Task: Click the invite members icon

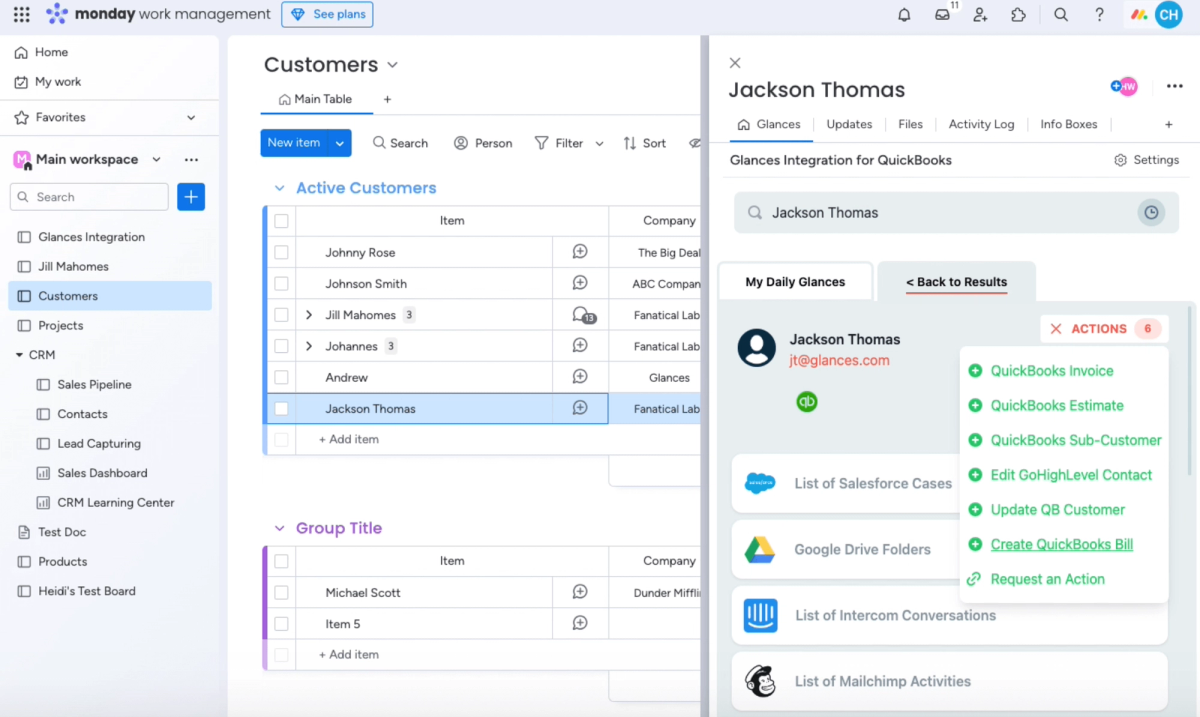Action: [980, 15]
